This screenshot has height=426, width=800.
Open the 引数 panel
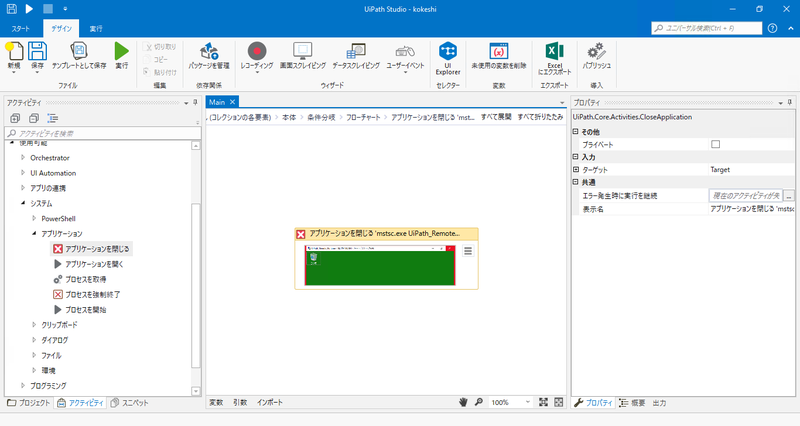click(x=240, y=402)
